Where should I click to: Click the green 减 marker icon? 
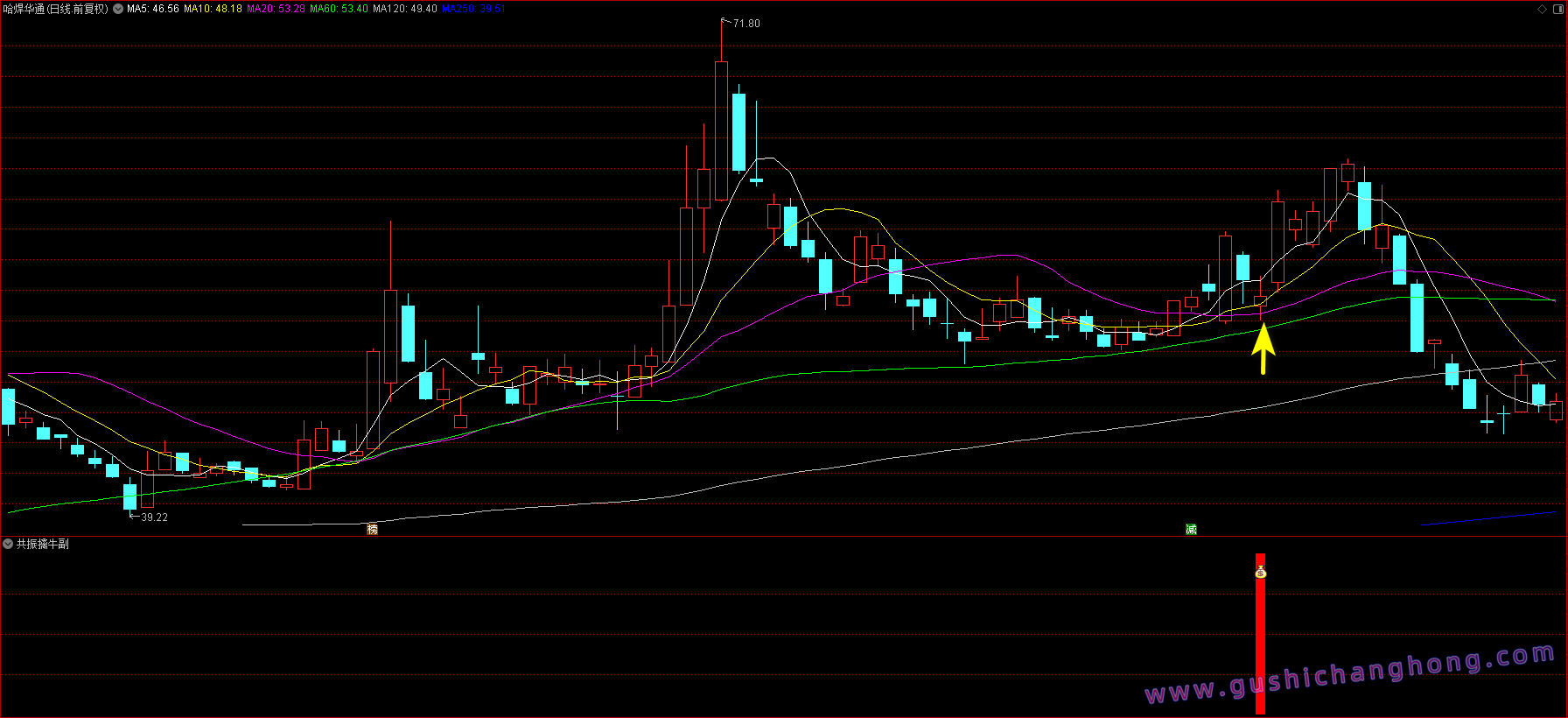pyautogui.click(x=1191, y=529)
